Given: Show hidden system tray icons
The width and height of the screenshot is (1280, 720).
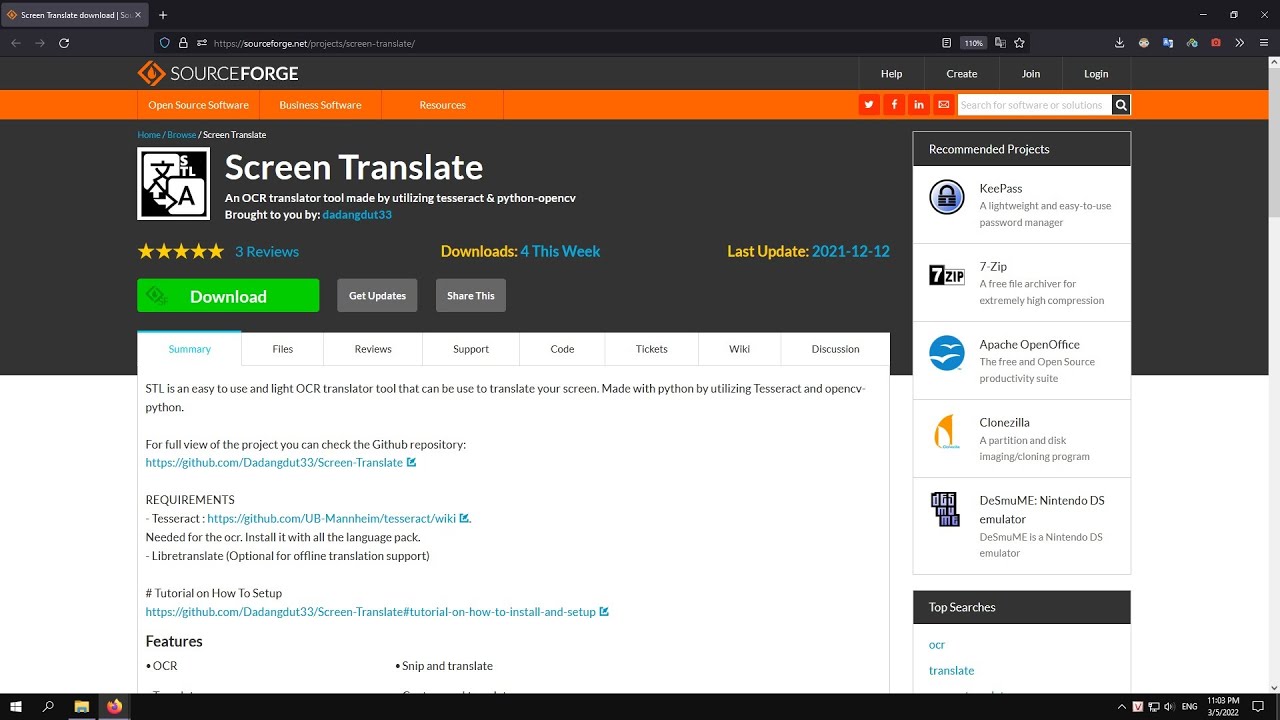Looking at the screenshot, I should 1122,707.
